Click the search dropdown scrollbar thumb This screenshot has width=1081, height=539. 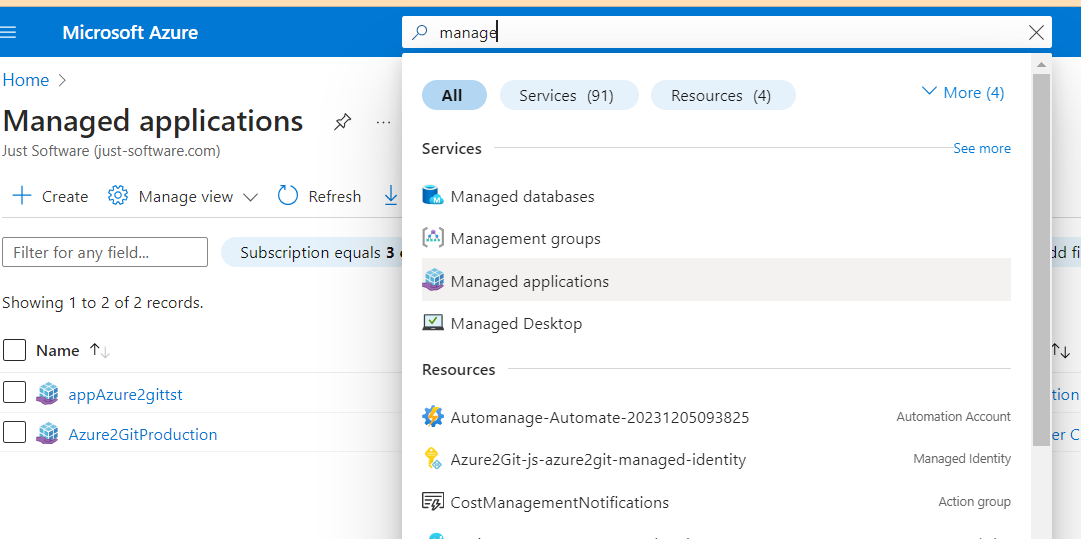click(x=1041, y=260)
